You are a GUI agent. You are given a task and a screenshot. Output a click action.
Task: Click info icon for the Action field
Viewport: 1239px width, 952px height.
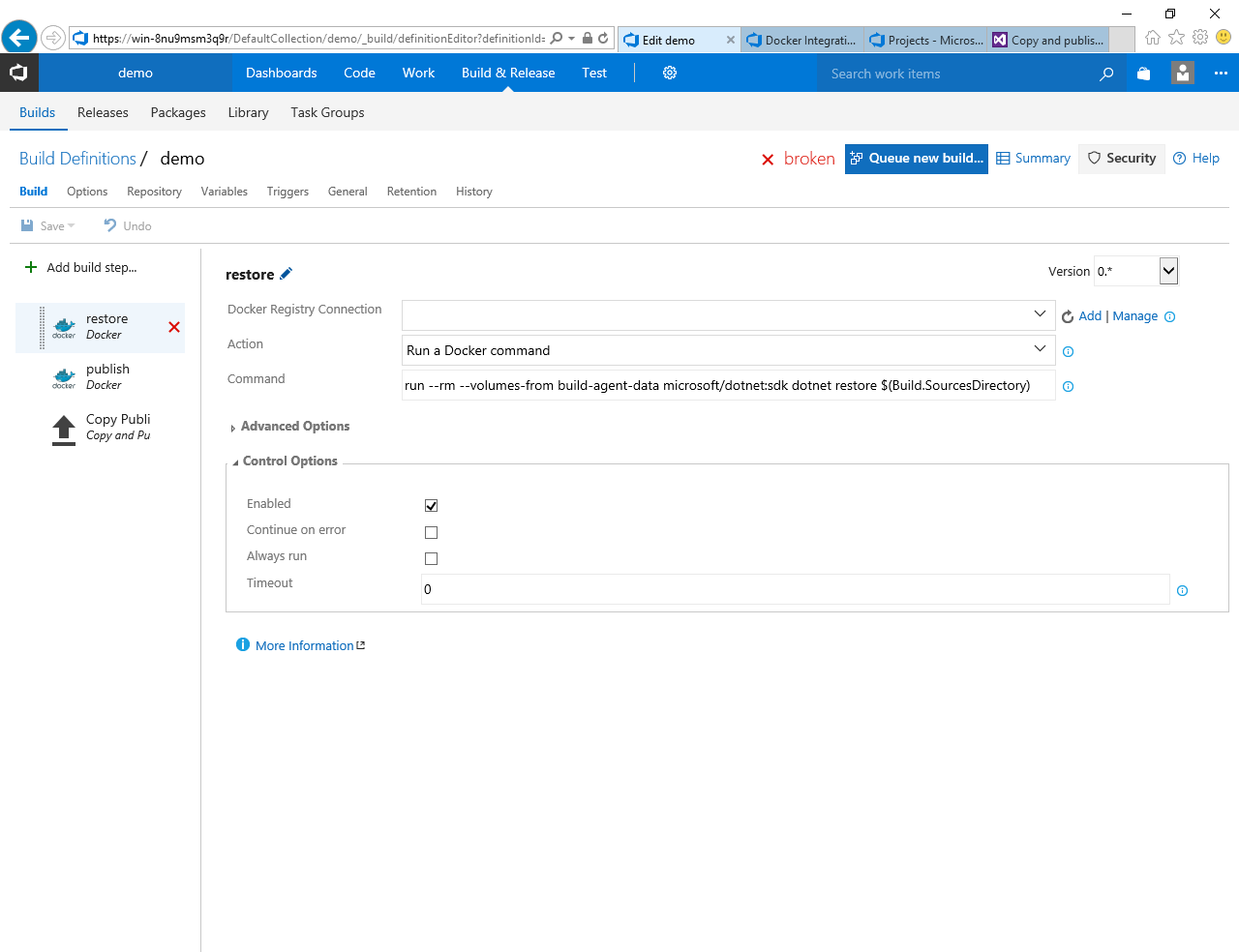click(1068, 352)
